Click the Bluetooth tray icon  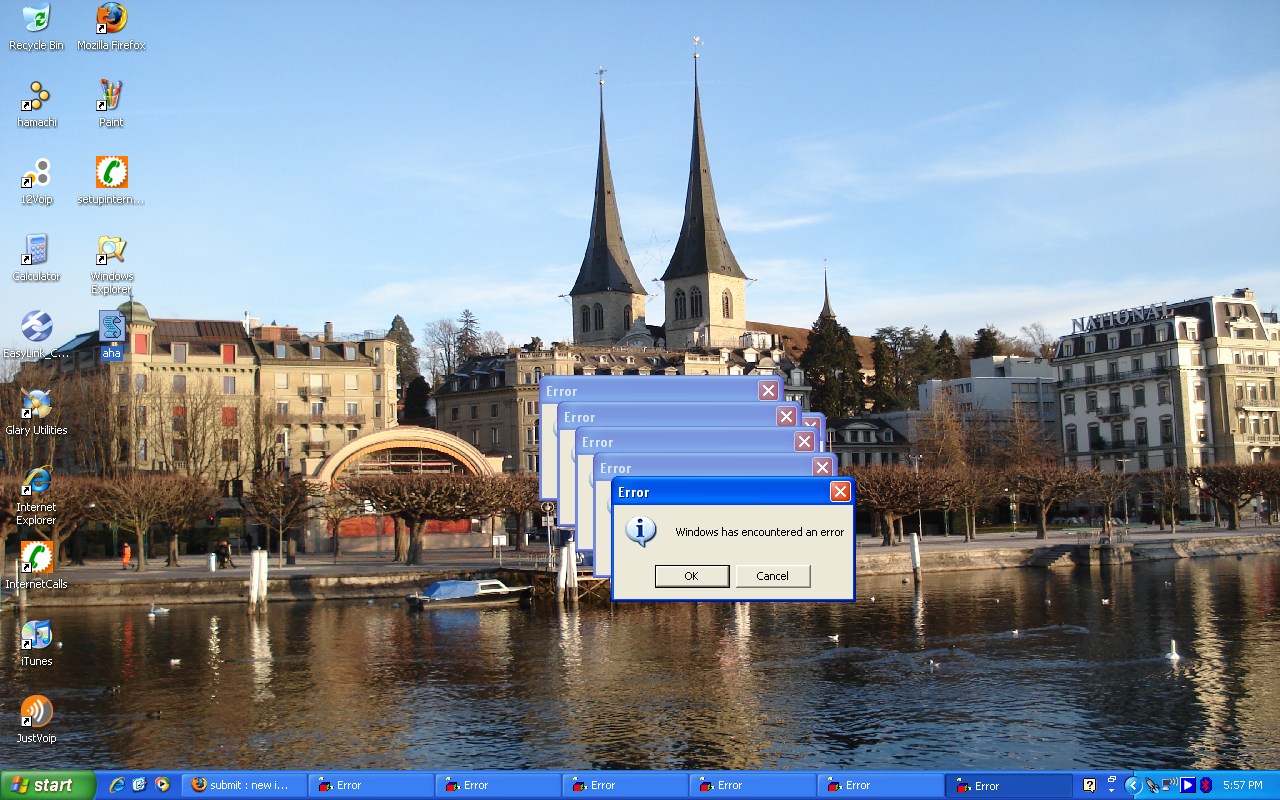pyautogui.click(x=1206, y=785)
